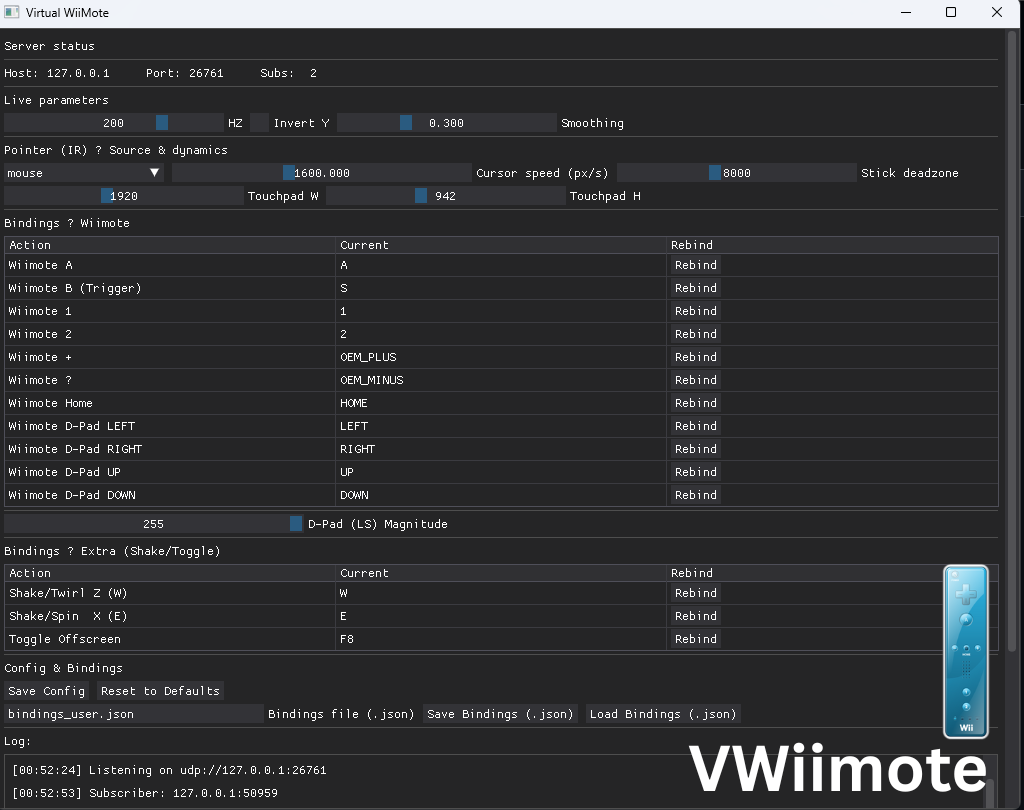The width and height of the screenshot is (1024, 810).
Task: Rebind the Wiimote 1 button
Action: pos(696,311)
